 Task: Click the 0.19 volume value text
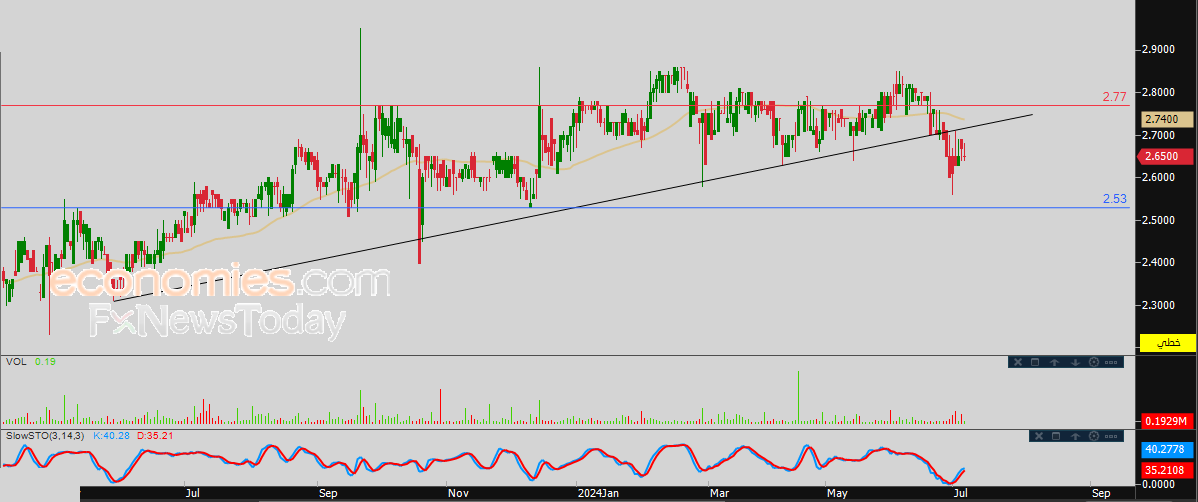pyautogui.click(x=44, y=361)
